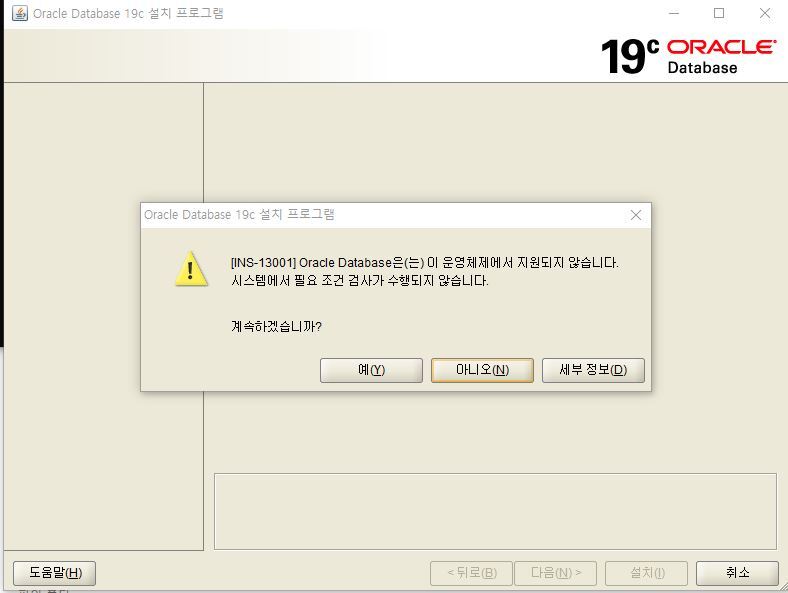Close the INS-13001 warning dialog
Screen dimensions: 788x593
pos(636,215)
